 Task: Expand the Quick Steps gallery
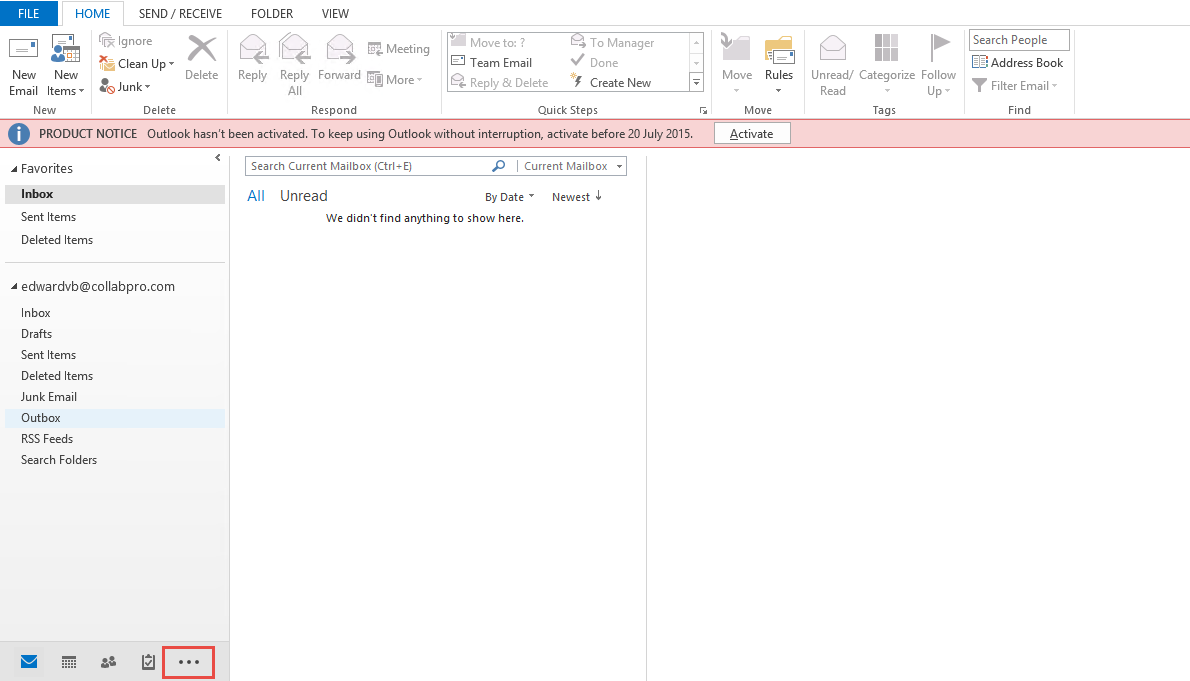(x=696, y=82)
